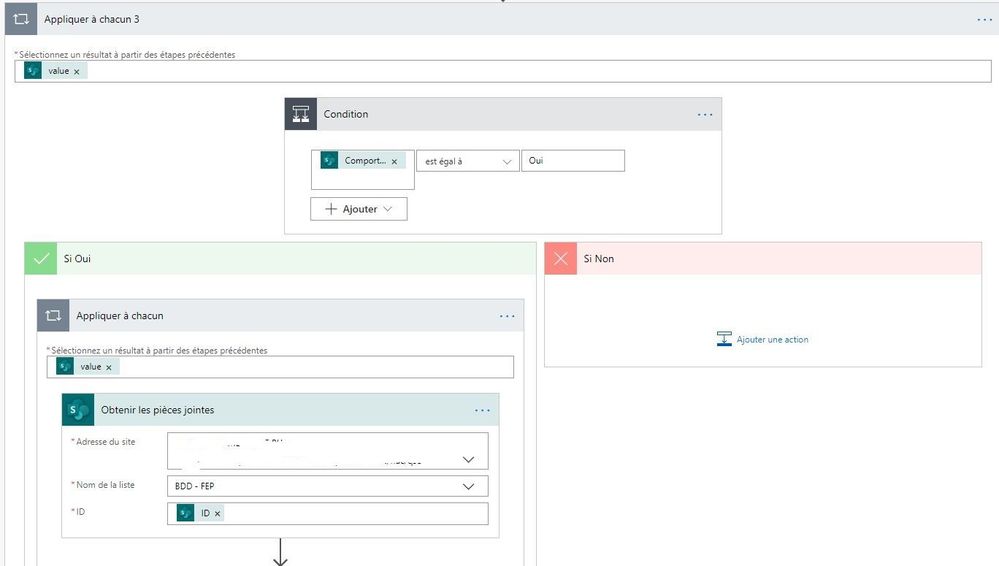Click the SharePoint icon on the Comport... token
Image resolution: width=999 pixels, height=566 pixels.
(x=329, y=161)
